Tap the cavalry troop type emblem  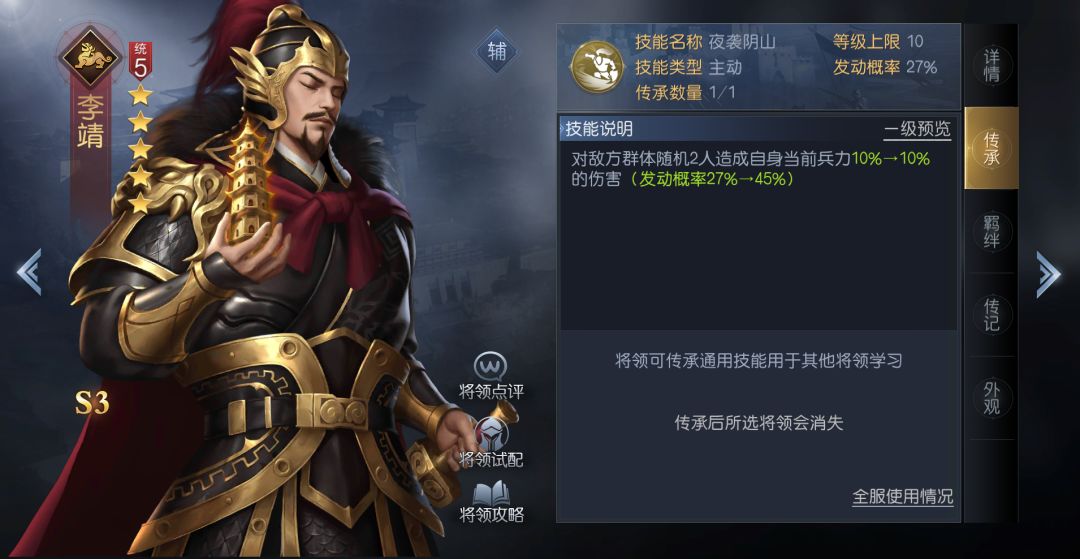click(x=91, y=56)
